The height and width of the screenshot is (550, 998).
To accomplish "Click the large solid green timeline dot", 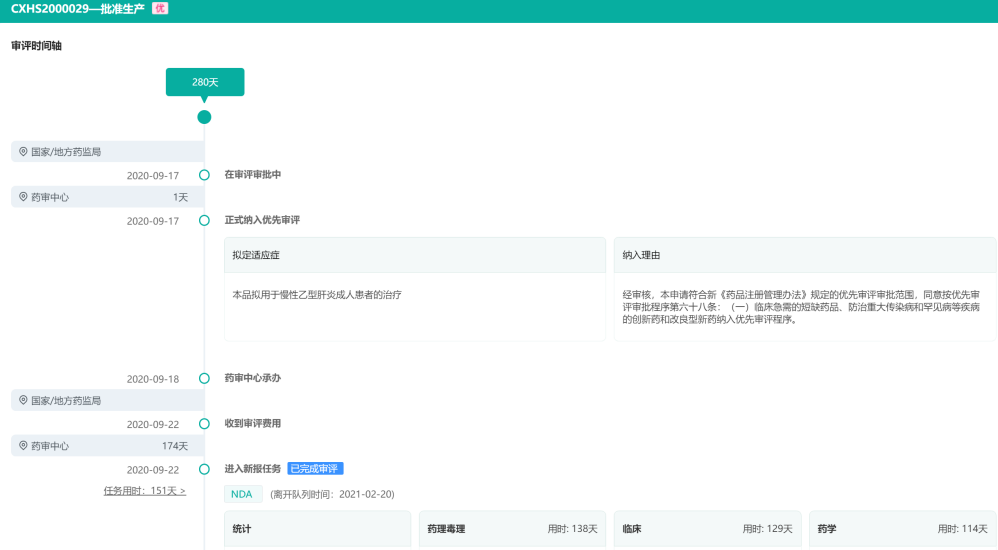I will pos(204,117).
